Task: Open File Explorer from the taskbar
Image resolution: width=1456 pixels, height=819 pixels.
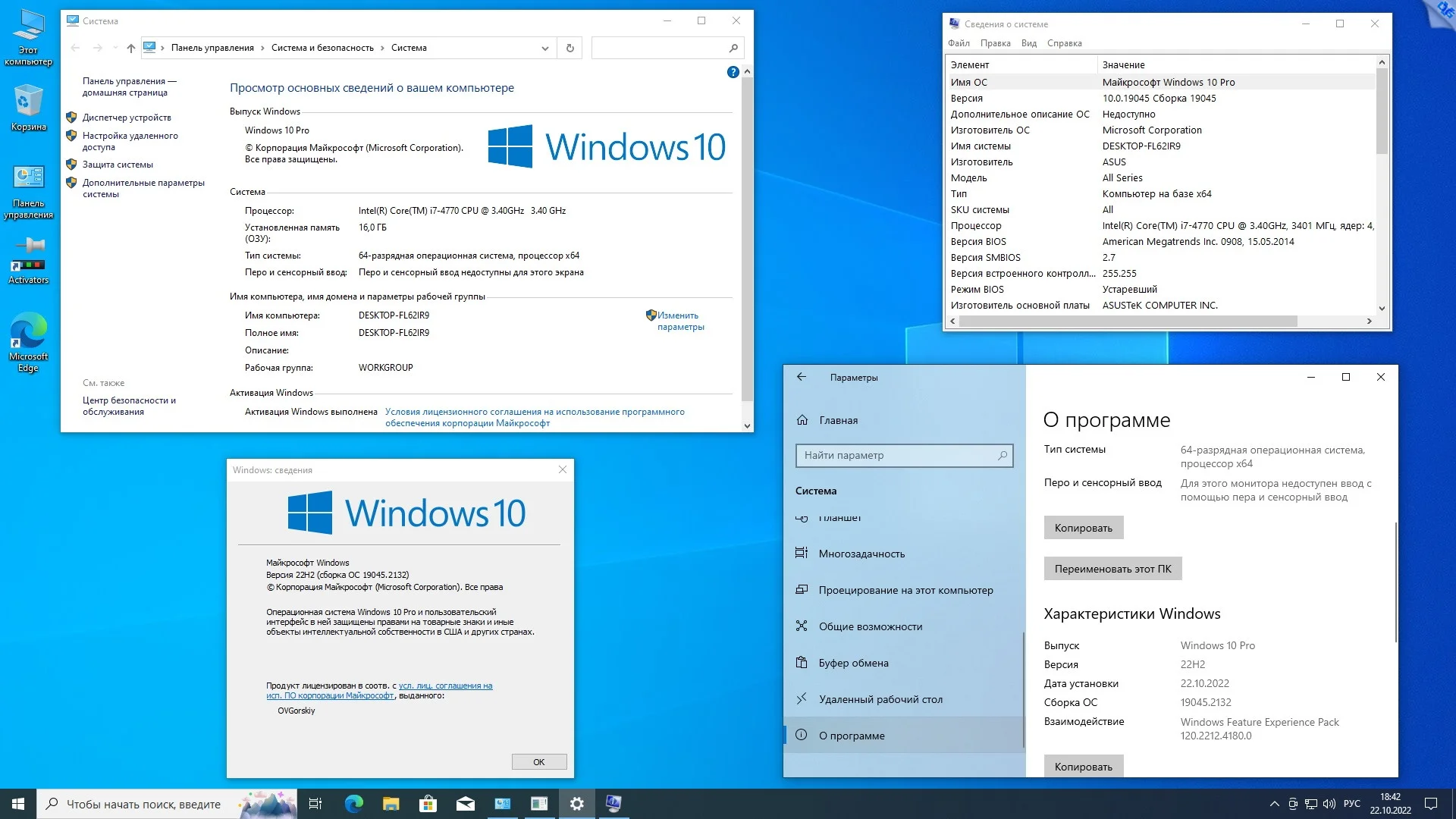Action: 391,804
